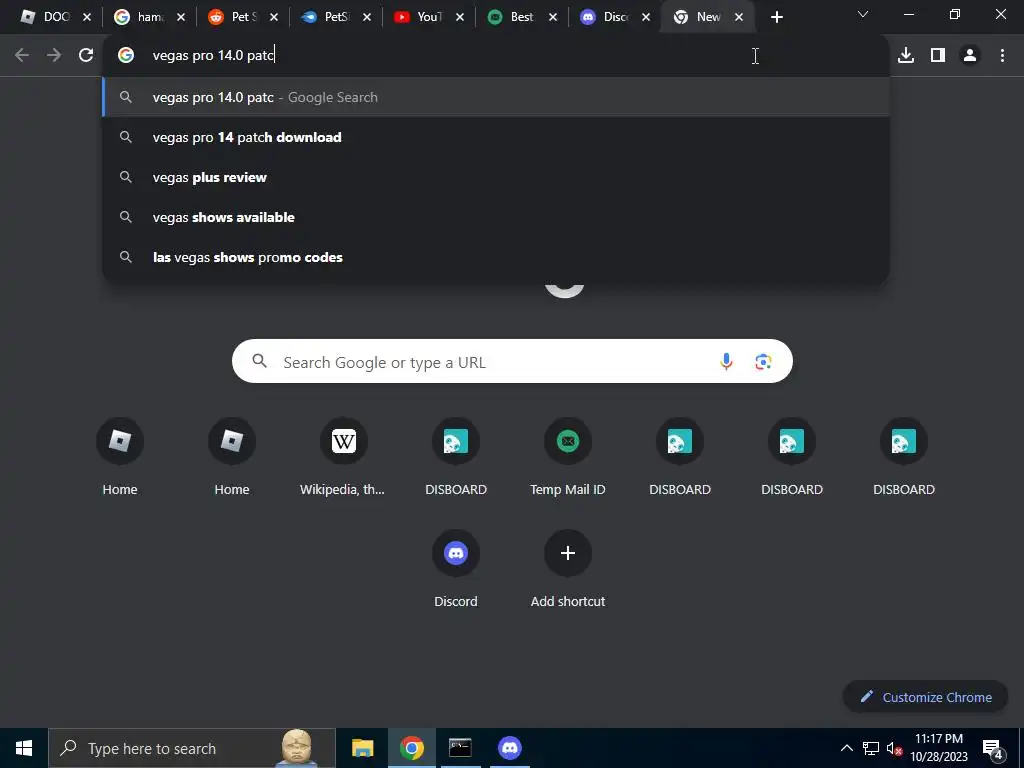The image size is (1024, 768).
Task: Choose 'las vegas shows promo codes' suggestion
Action: [496, 257]
